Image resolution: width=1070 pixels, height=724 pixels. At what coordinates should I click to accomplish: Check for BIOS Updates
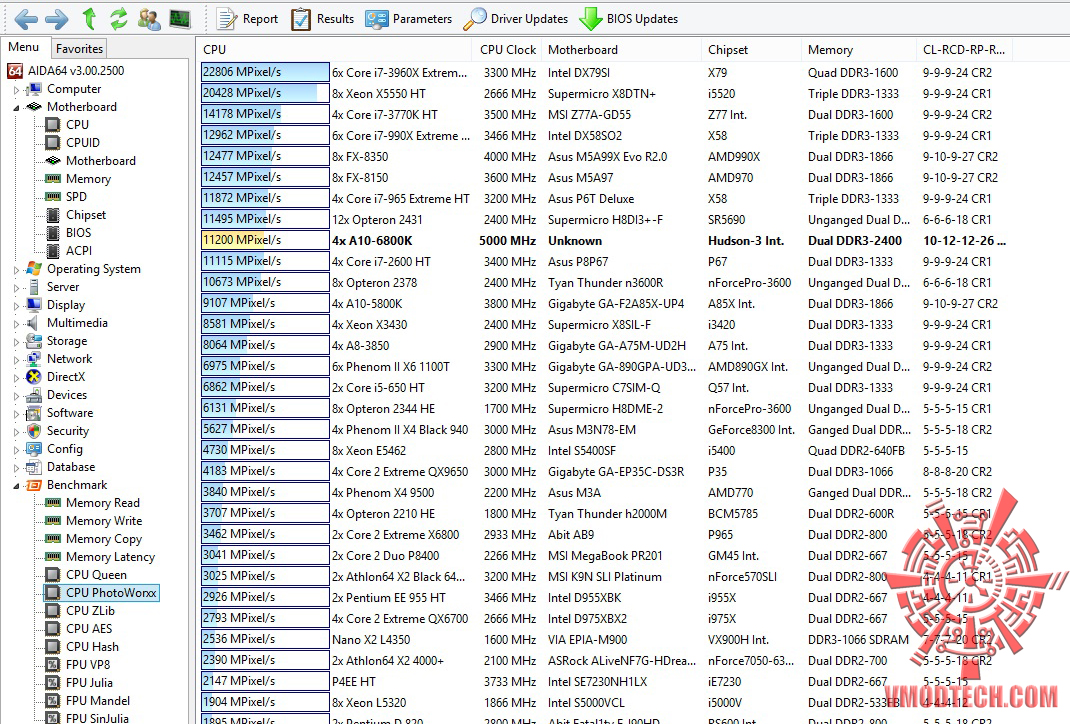[628, 19]
